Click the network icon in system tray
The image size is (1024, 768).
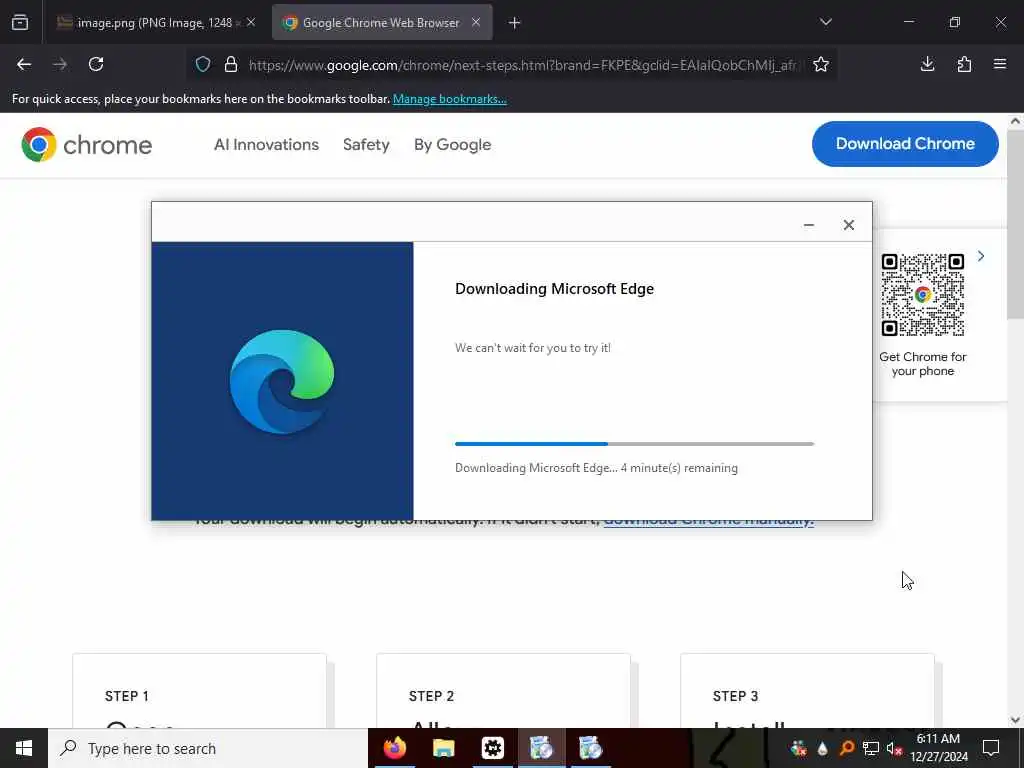pos(871,748)
